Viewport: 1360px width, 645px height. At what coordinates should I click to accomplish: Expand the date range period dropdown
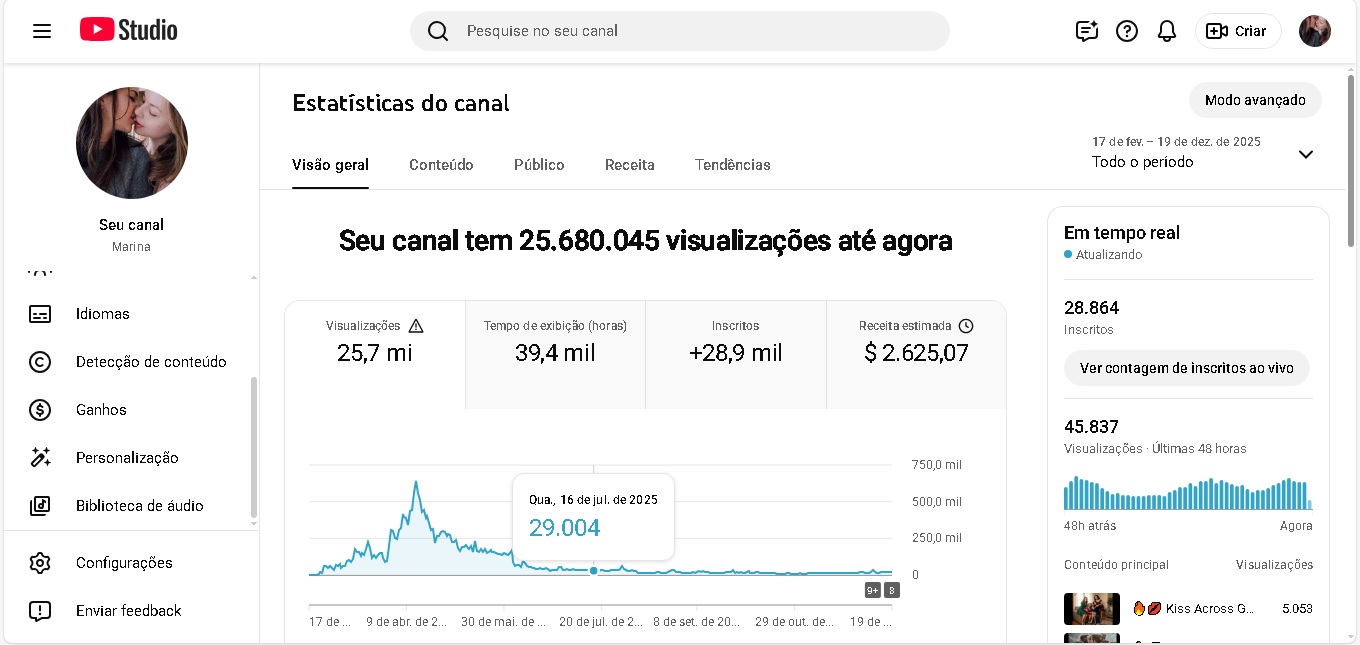(1305, 154)
